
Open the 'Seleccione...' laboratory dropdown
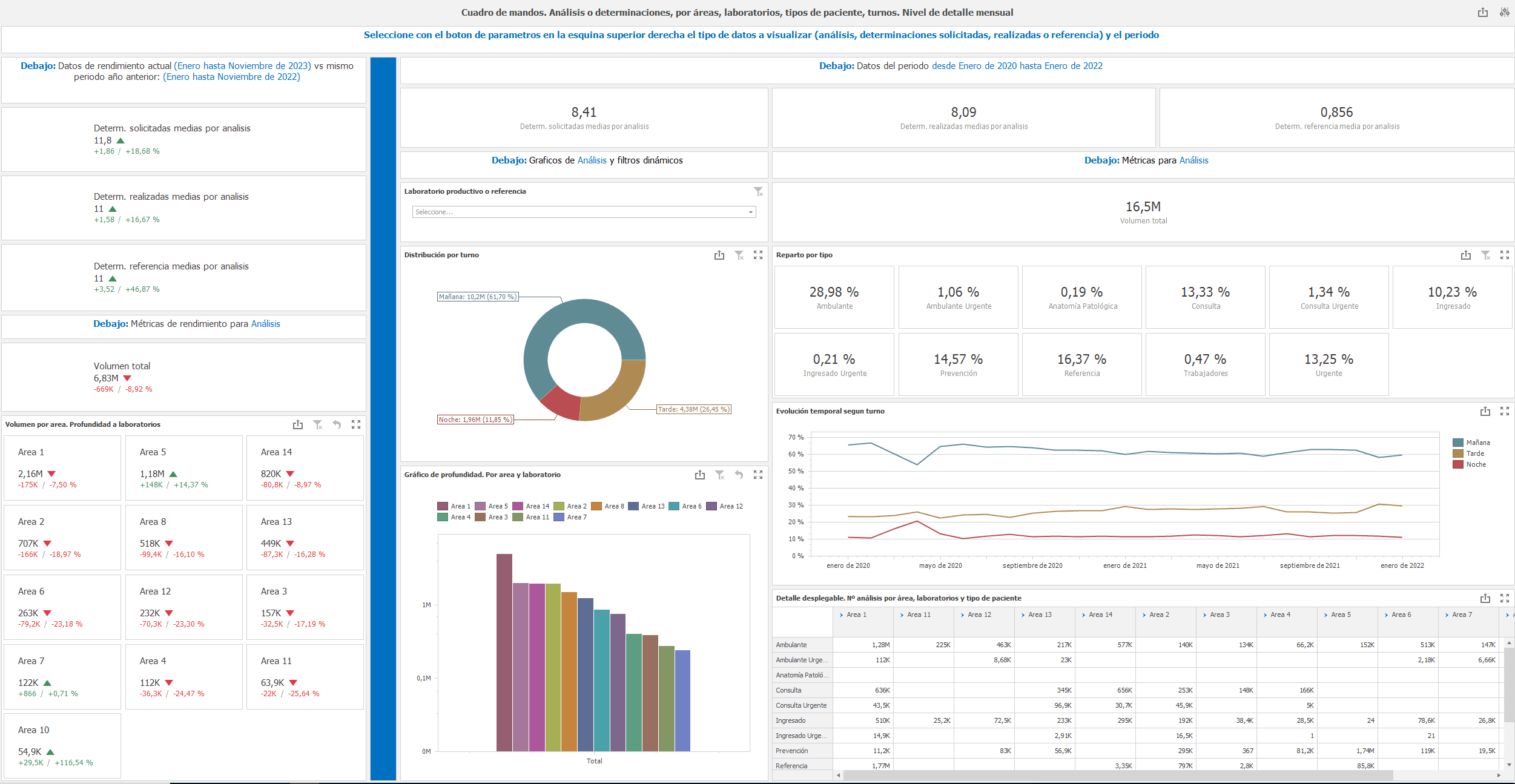pyautogui.click(x=583, y=212)
